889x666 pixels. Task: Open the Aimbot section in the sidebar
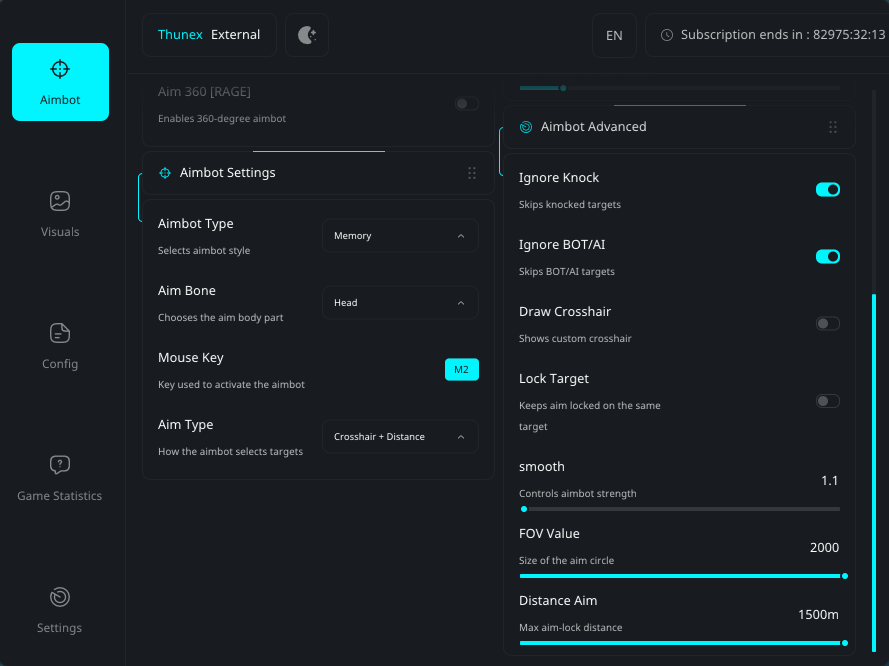60,82
